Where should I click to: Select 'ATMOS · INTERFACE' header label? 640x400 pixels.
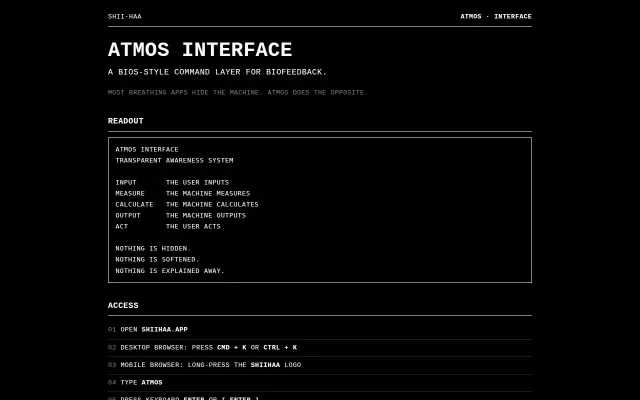point(496,17)
